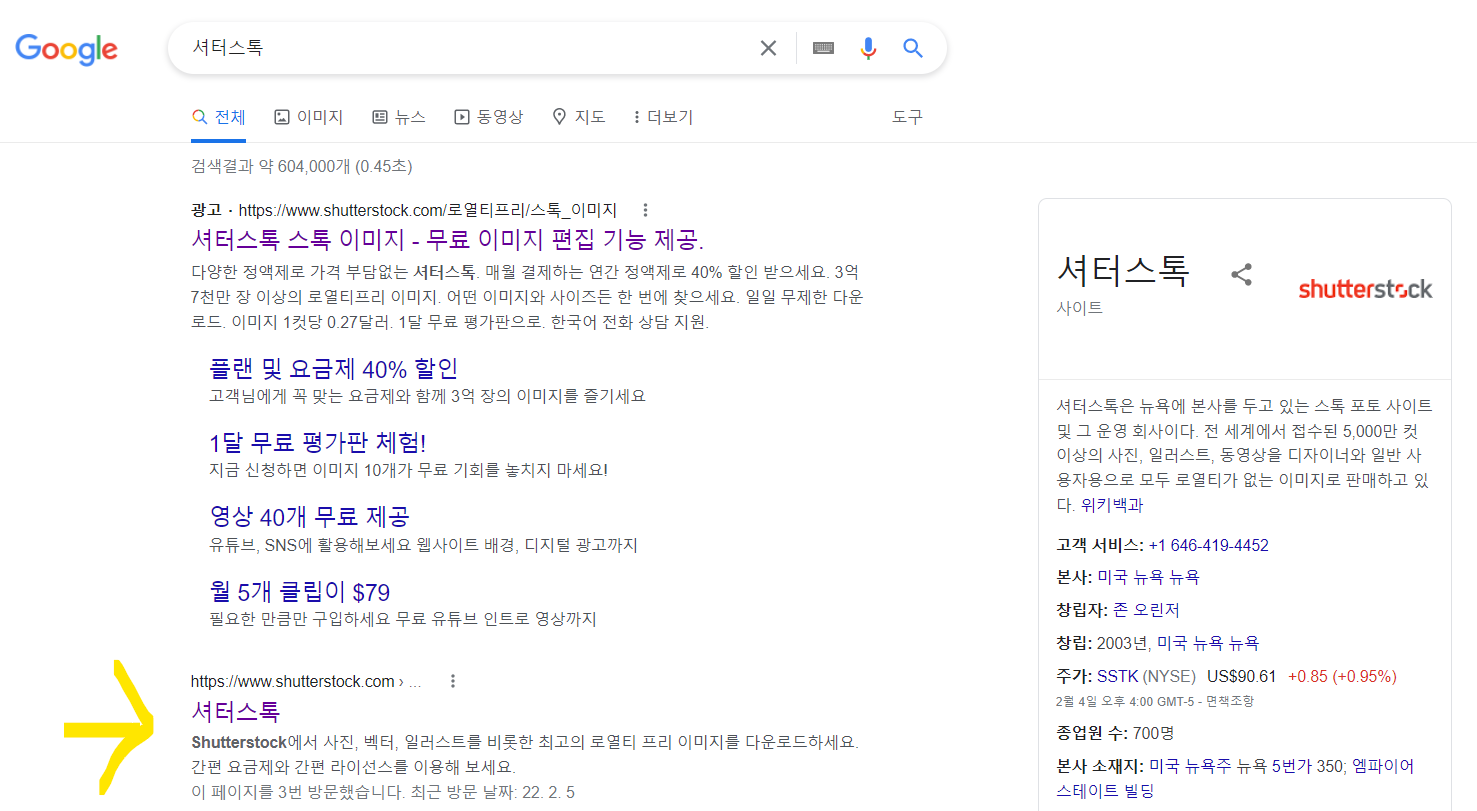Switch to the 동영상 tab
The width and height of the screenshot is (1477, 811).
pyautogui.click(x=488, y=117)
